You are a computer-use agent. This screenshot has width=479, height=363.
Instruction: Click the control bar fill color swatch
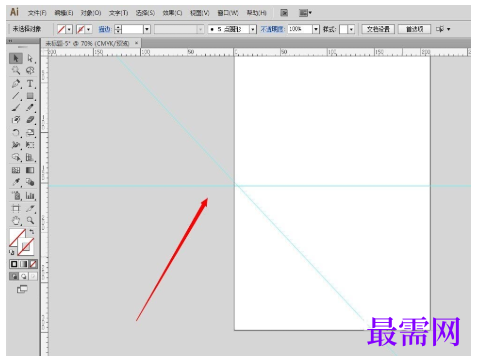61,29
